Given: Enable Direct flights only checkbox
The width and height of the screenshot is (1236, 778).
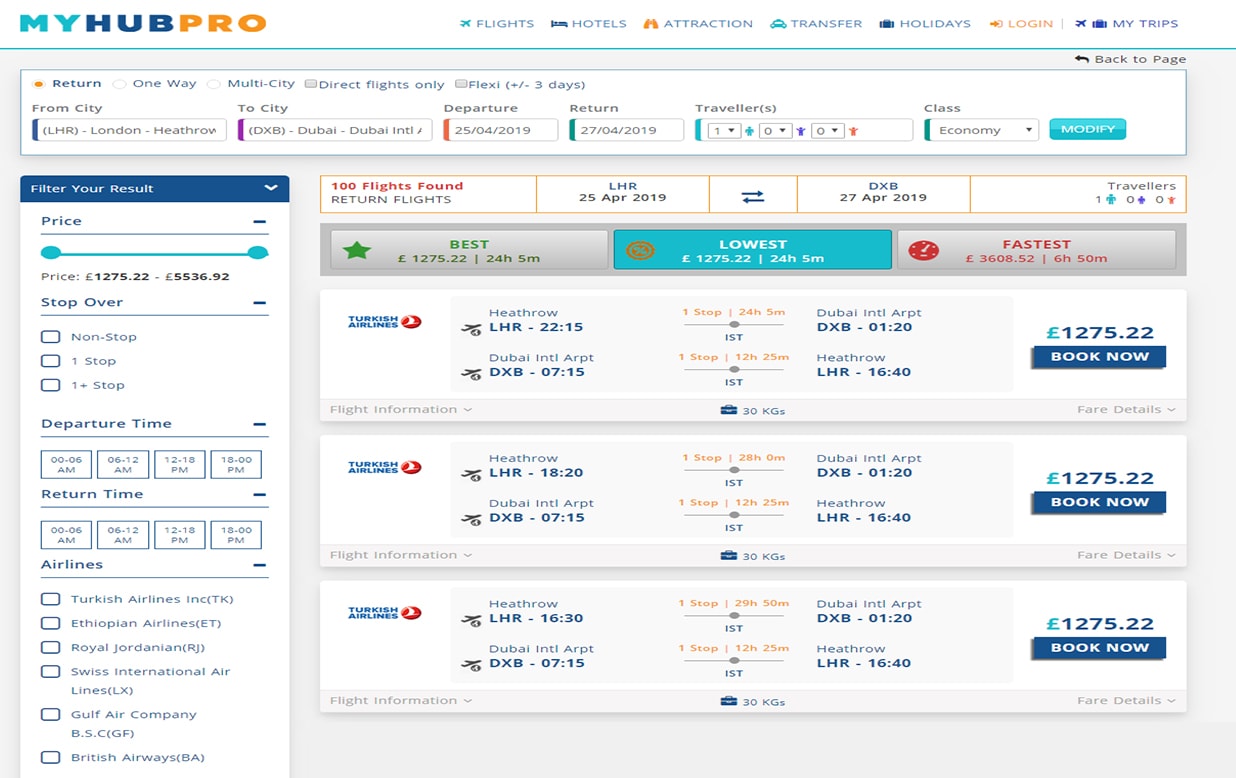Looking at the screenshot, I should point(311,84).
